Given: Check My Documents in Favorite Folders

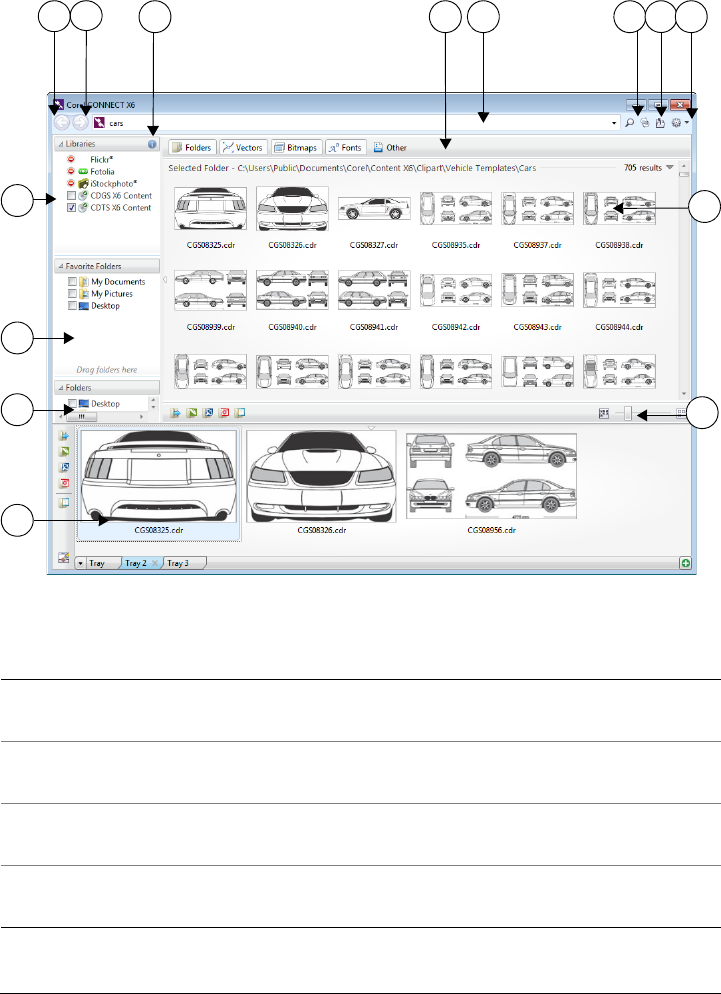Looking at the screenshot, I should point(72,281).
